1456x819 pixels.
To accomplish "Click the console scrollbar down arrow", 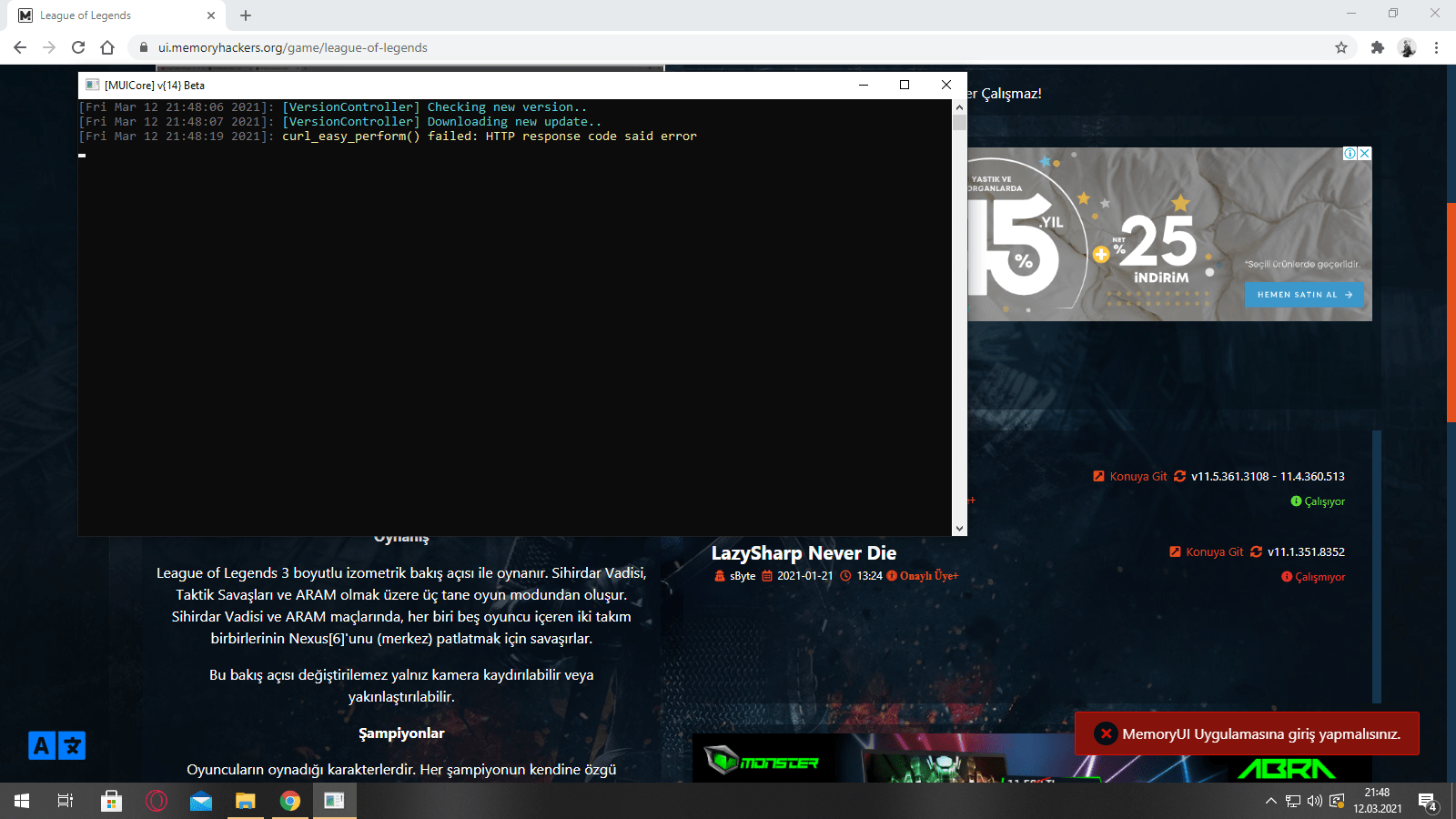I will coord(959,529).
